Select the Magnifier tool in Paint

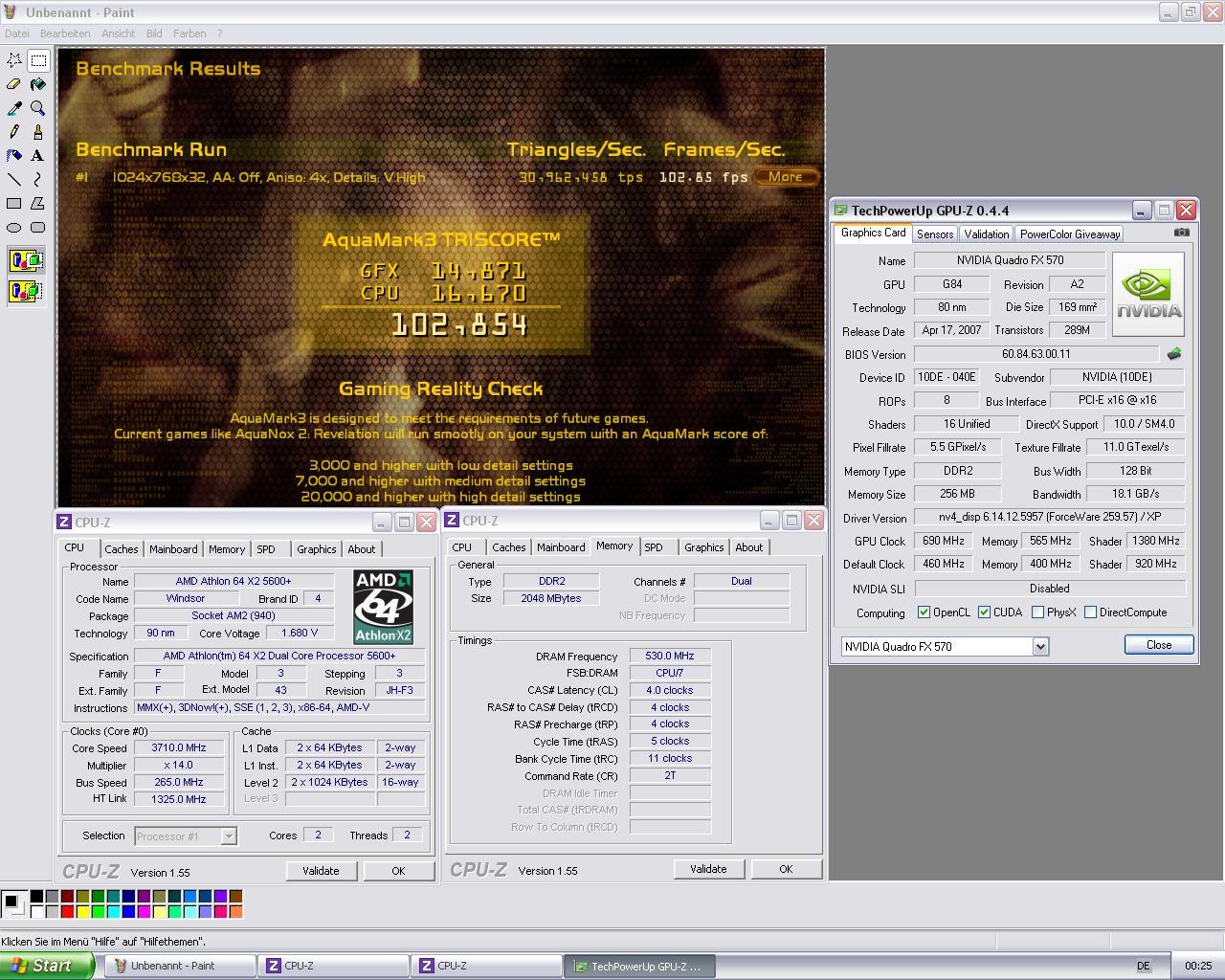point(38,108)
